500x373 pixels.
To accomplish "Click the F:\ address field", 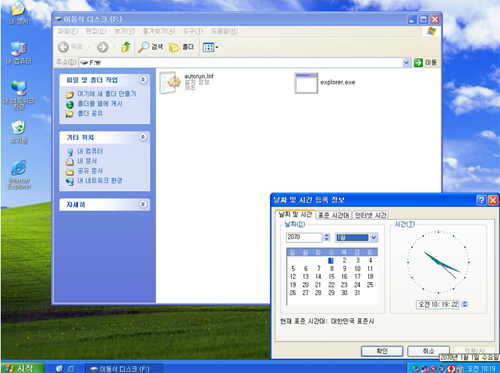I will tap(240, 63).
